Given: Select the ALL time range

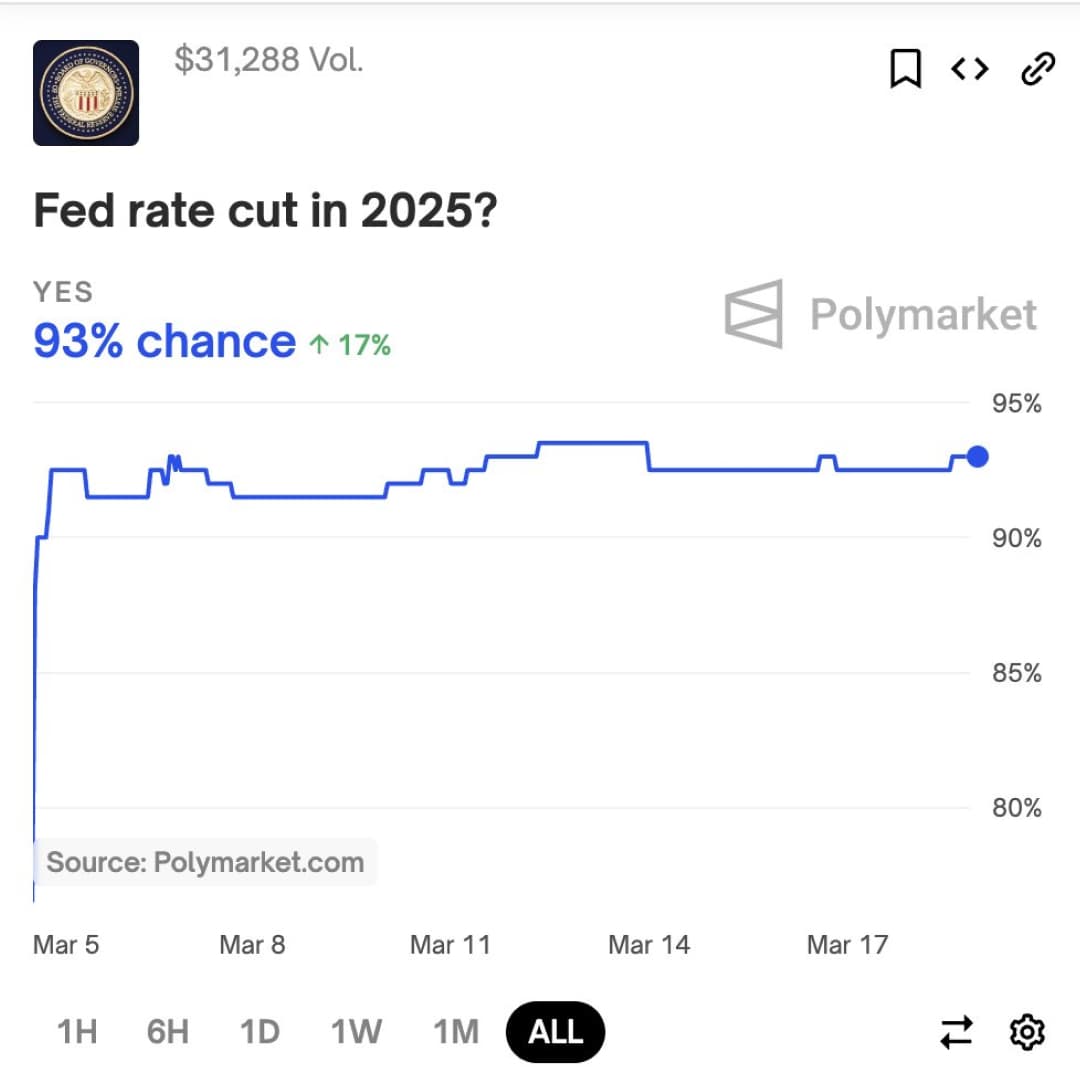Looking at the screenshot, I should tap(556, 1031).
